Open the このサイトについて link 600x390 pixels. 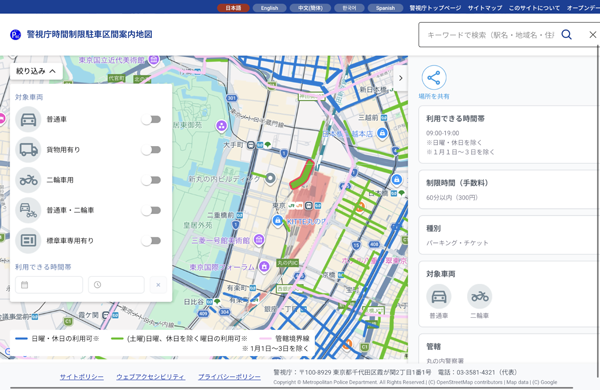point(534,8)
